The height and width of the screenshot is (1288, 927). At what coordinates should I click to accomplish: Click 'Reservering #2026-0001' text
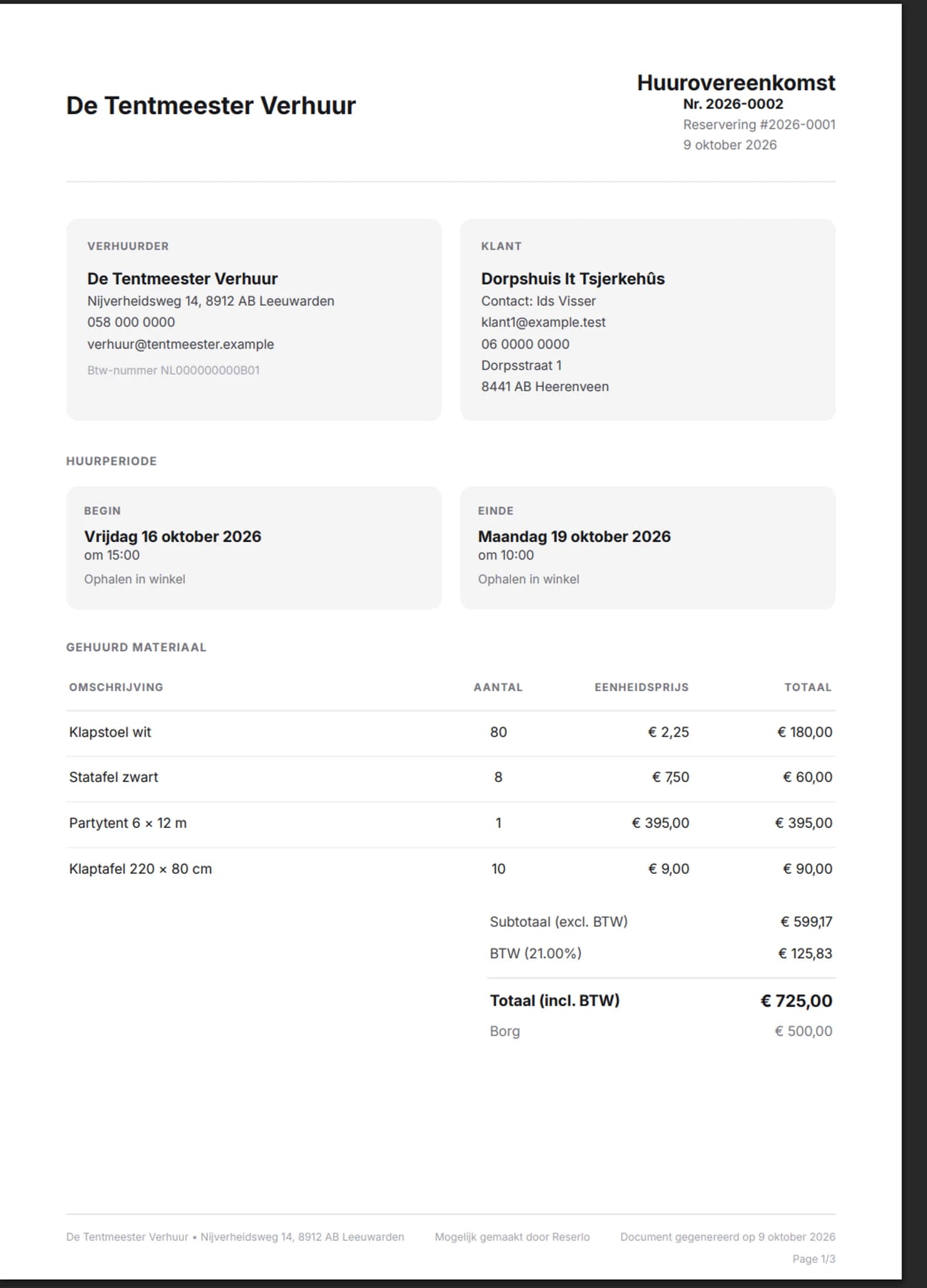pyautogui.click(x=759, y=125)
